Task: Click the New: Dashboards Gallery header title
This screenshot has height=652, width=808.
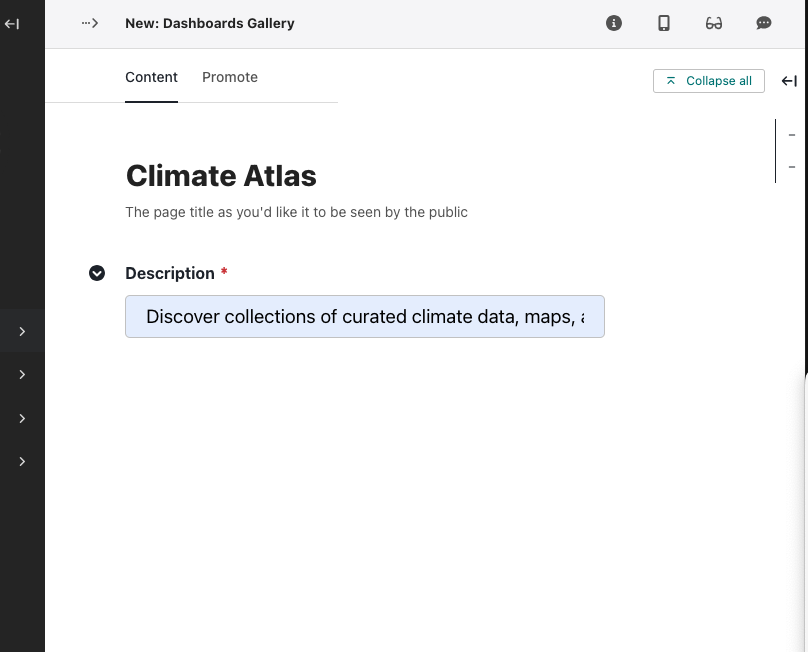Action: tap(210, 23)
